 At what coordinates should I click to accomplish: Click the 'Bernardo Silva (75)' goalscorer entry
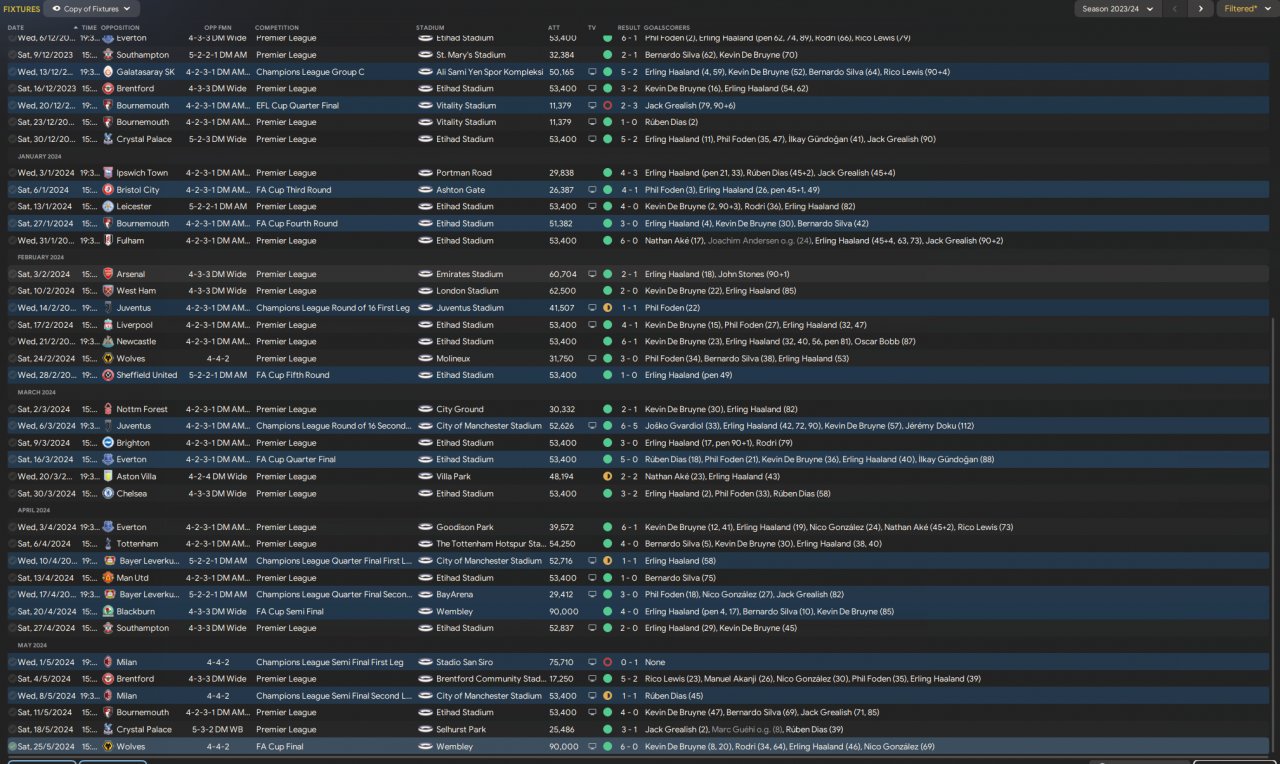(x=679, y=578)
